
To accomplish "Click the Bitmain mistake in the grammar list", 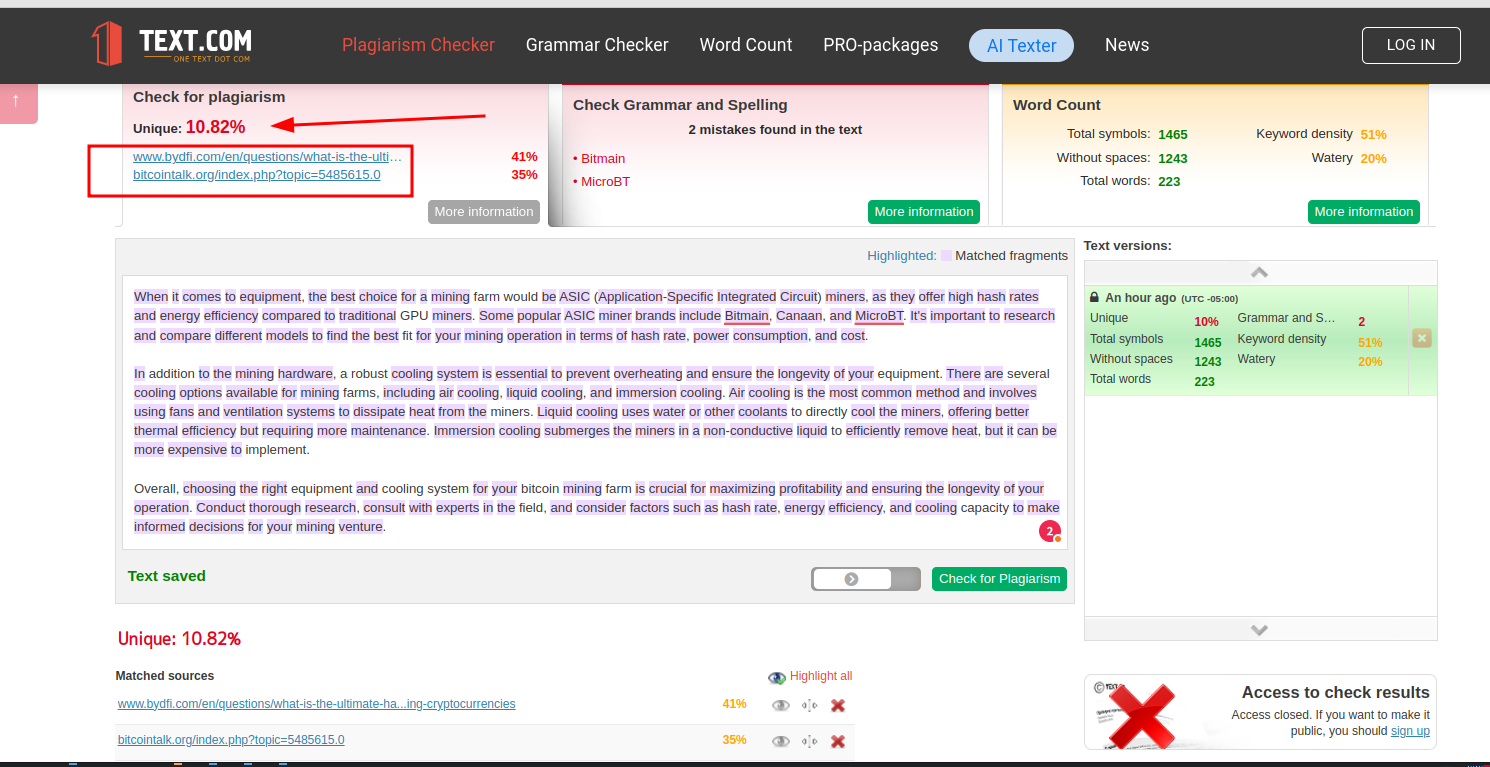I will (602, 159).
